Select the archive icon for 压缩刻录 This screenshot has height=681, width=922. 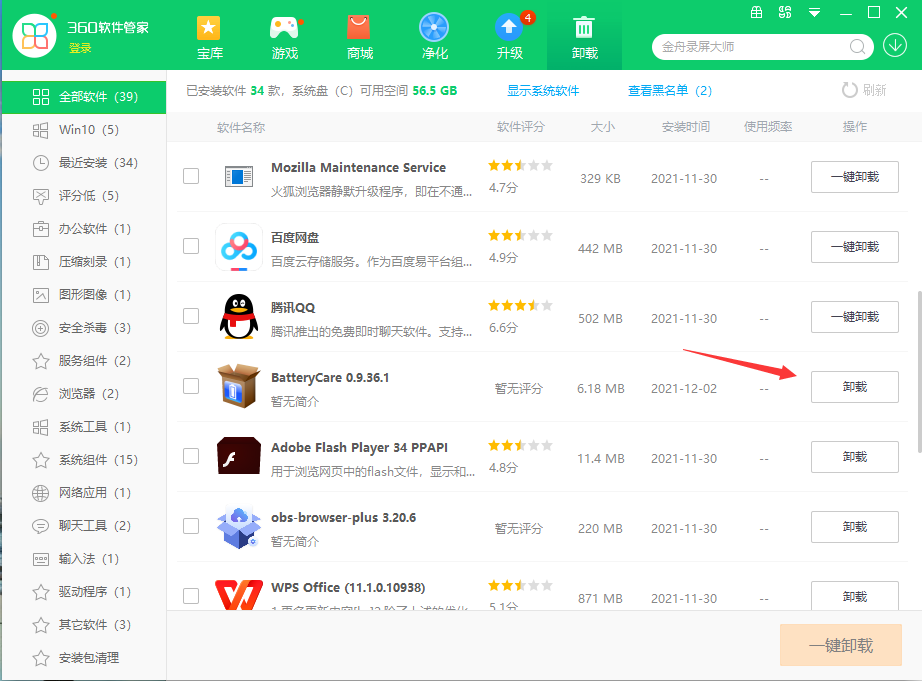pos(41,262)
